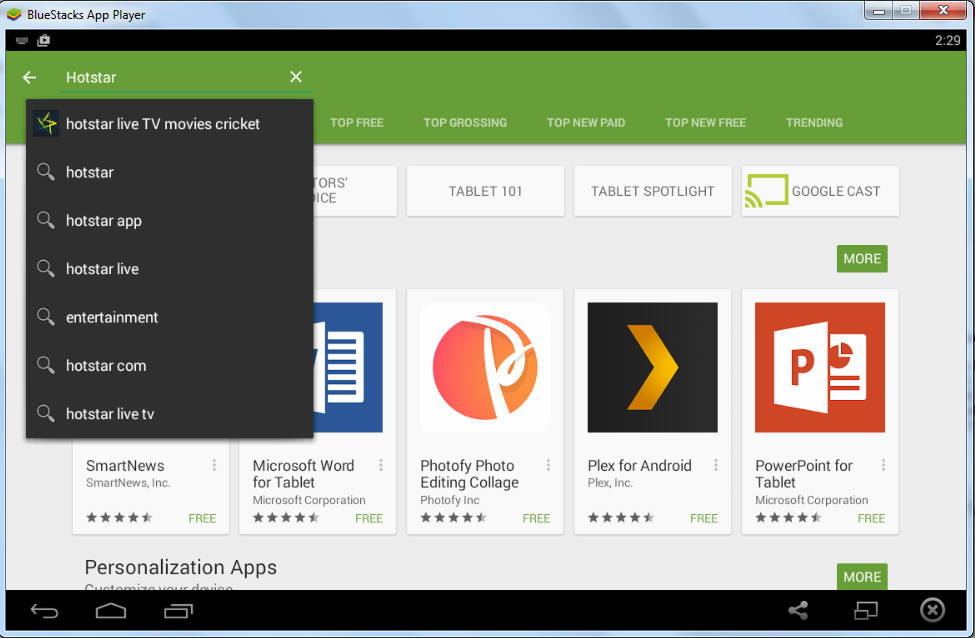Open the TABLET SPOTLIGHT category
This screenshot has height=638, width=975.
(652, 191)
